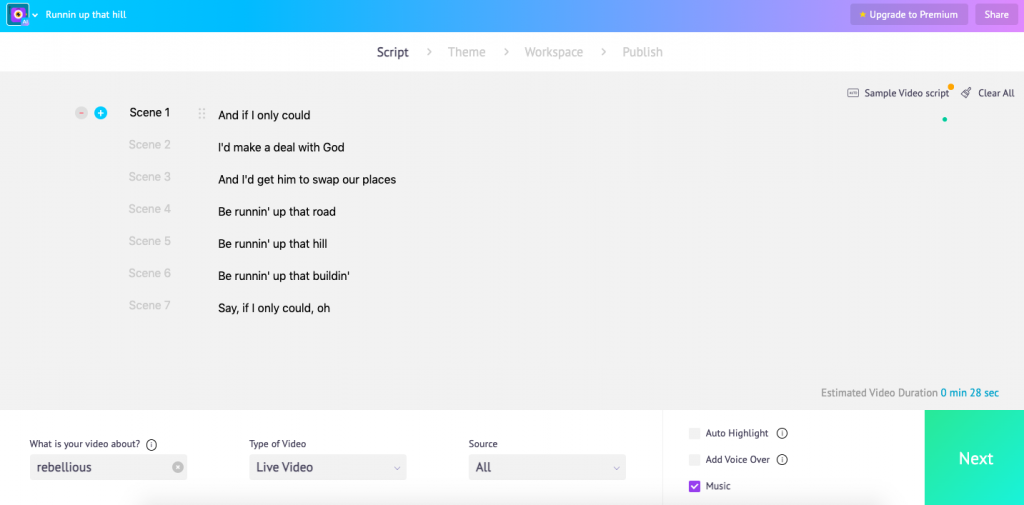Select the Scene 7 label
The image size is (1024, 505).
click(150, 305)
